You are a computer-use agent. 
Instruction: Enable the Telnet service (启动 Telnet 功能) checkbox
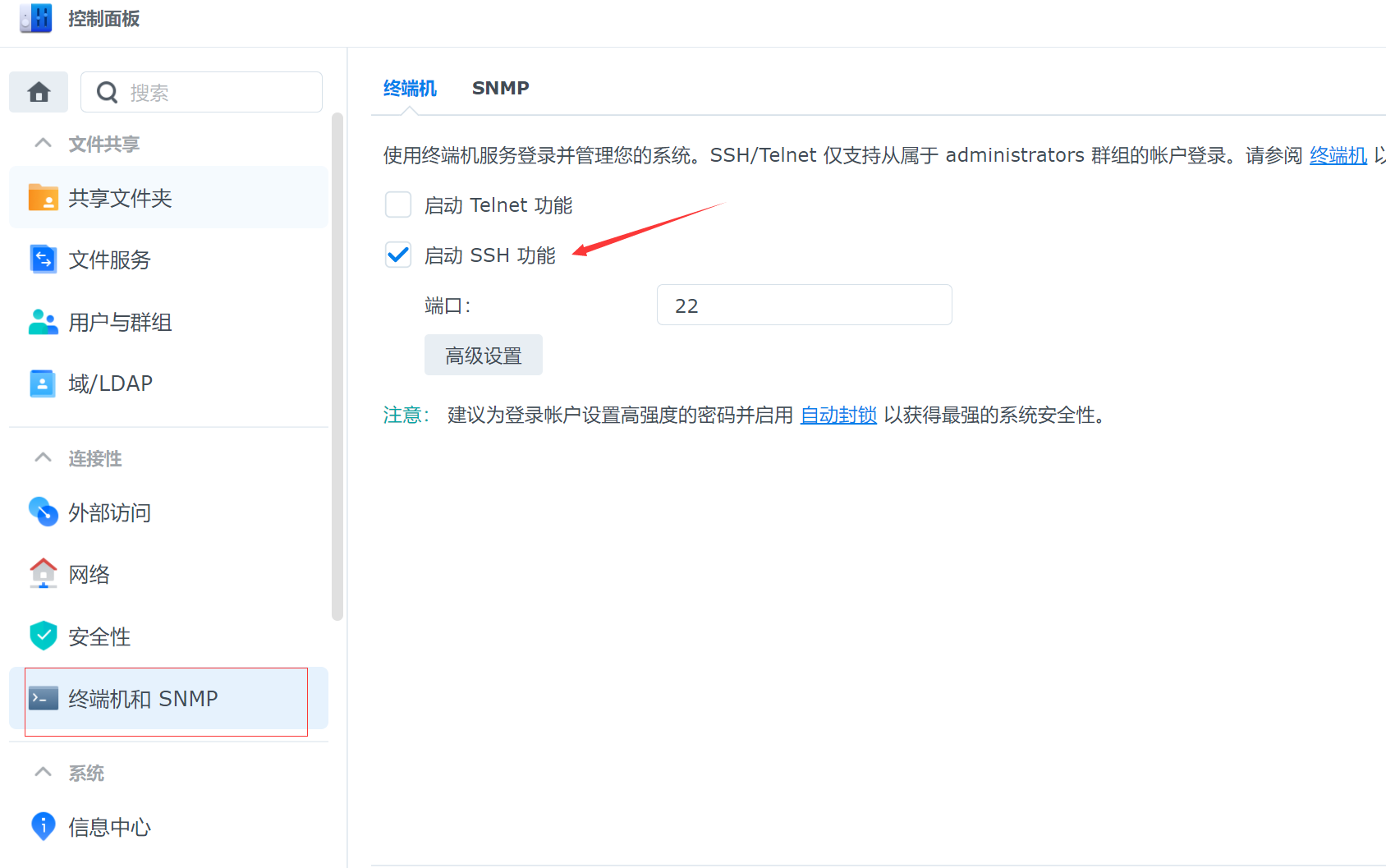tap(398, 204)
